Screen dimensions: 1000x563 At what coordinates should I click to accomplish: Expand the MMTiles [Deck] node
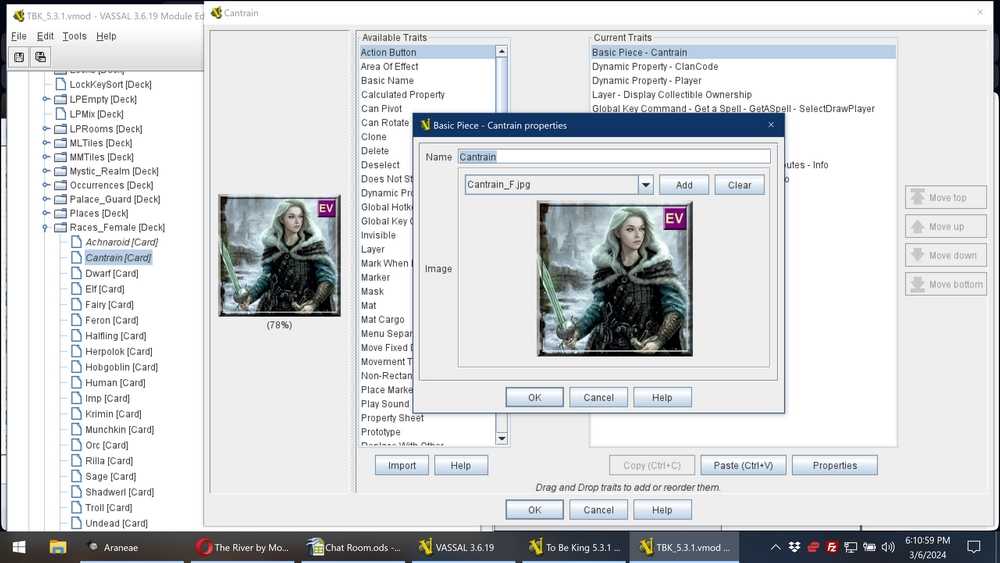coord(45,157)
